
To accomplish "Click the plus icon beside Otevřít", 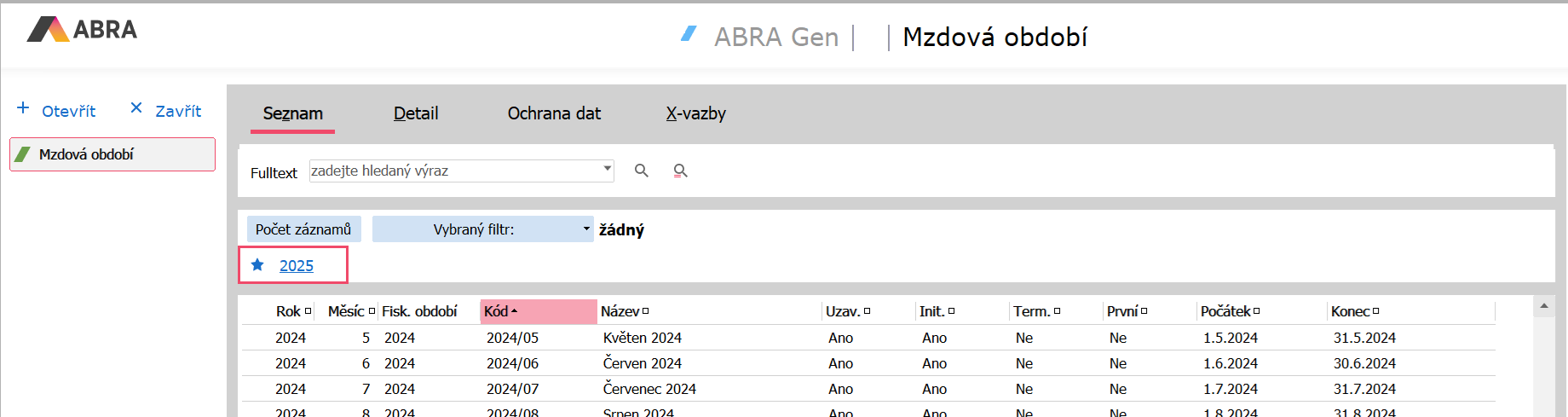I will [23, 108].
